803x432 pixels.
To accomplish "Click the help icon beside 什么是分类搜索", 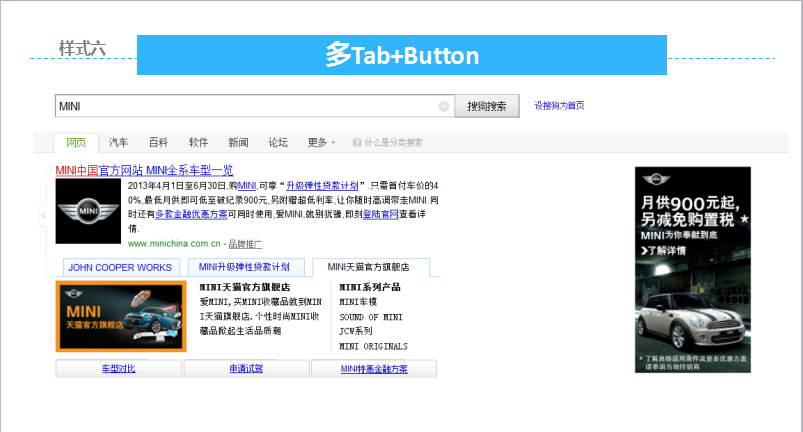I will click(357, 143).
